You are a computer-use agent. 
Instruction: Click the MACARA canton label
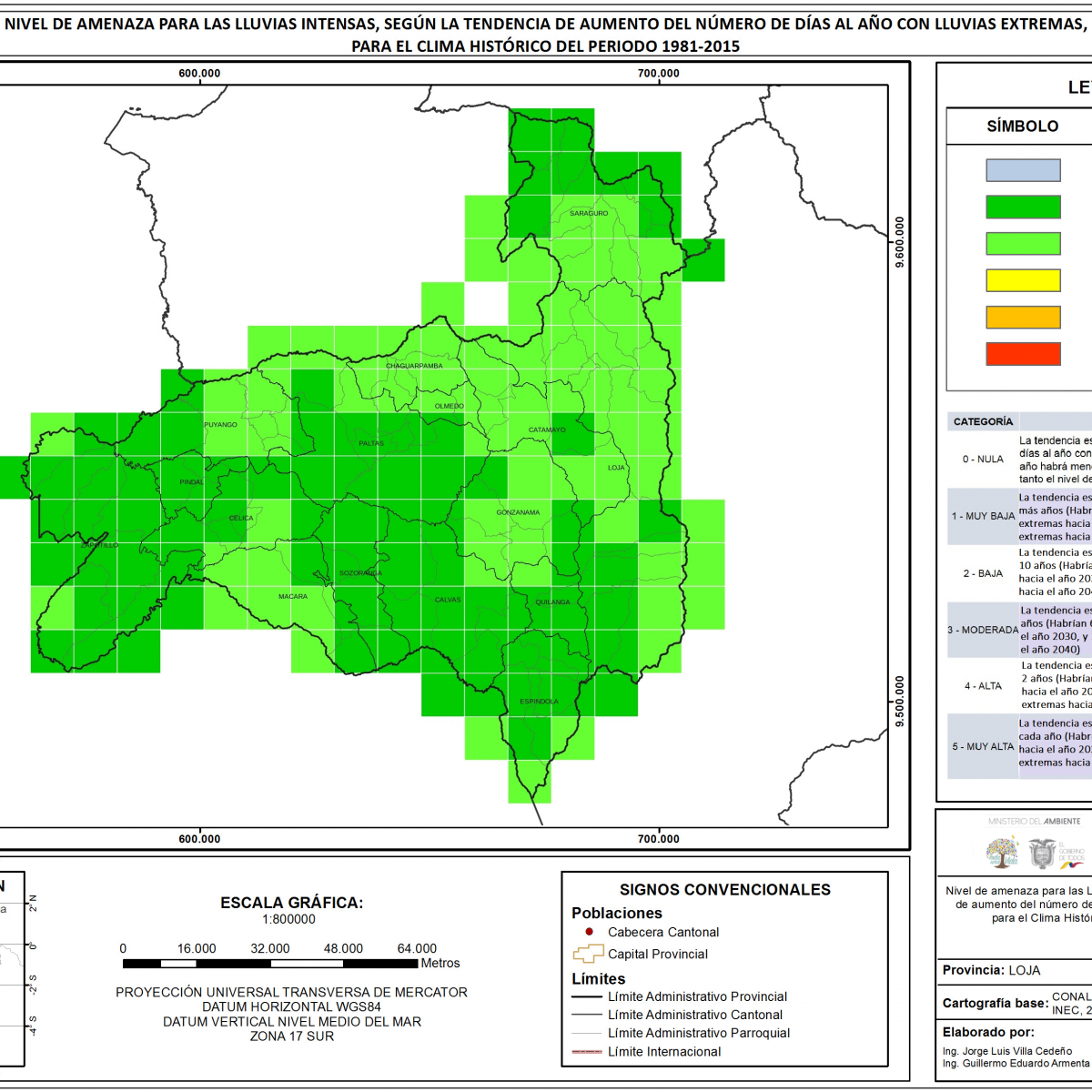tap(293, 596)
